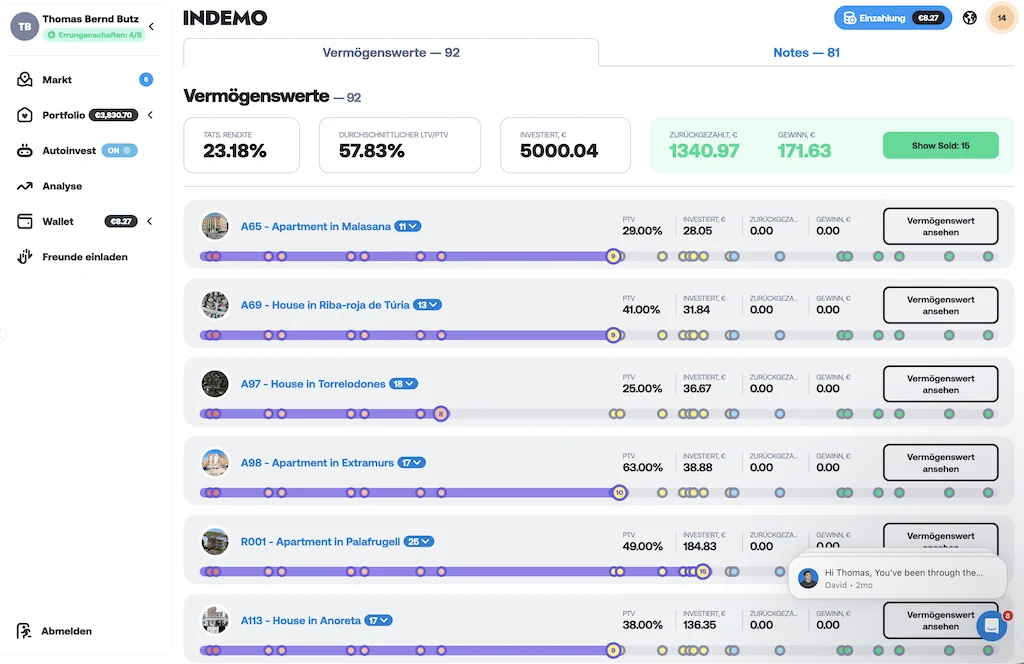This screenshot has height=664, width=1024.
Task: Open Analyse chart icon in sidebar
Action: [x=25, y=186]
